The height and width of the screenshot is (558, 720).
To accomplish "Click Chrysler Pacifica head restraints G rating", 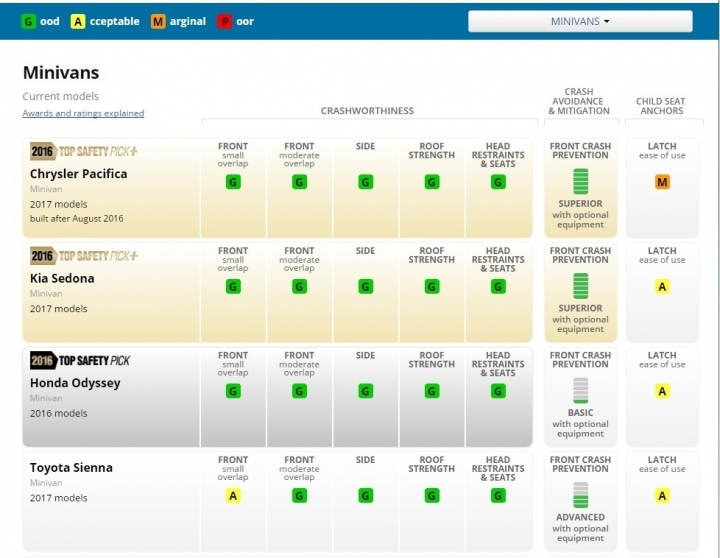I will coord(498,182).
